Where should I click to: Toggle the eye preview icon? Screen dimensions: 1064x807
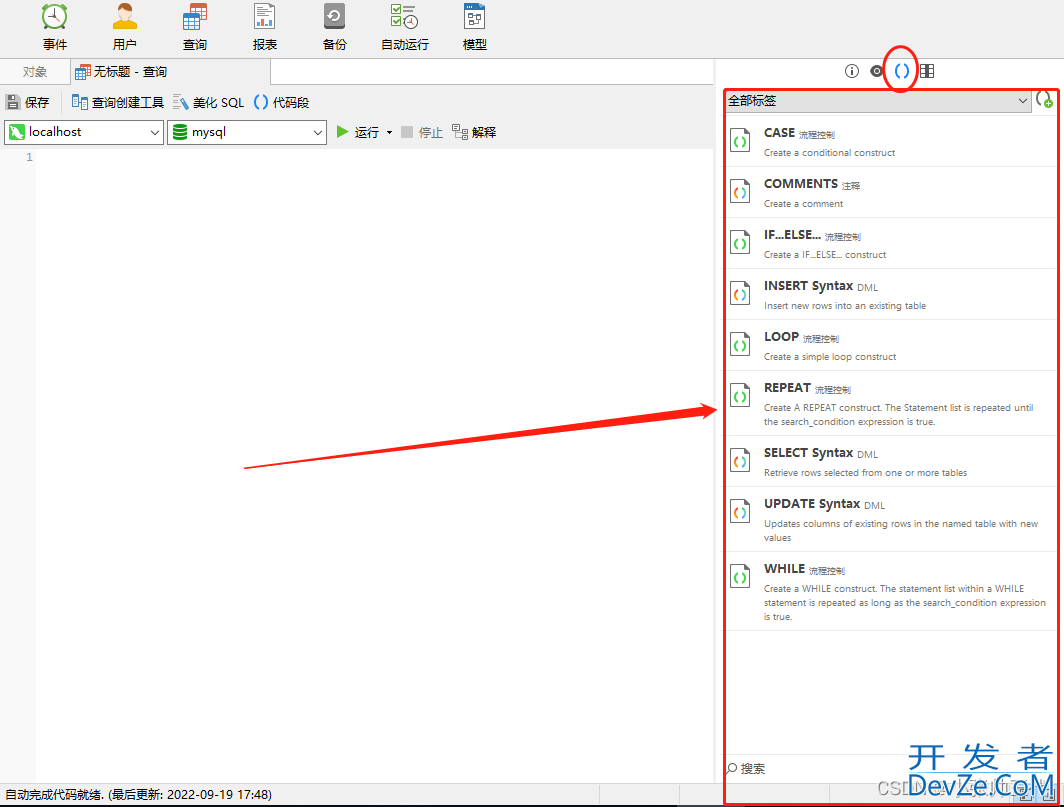(x=877, y=71)
